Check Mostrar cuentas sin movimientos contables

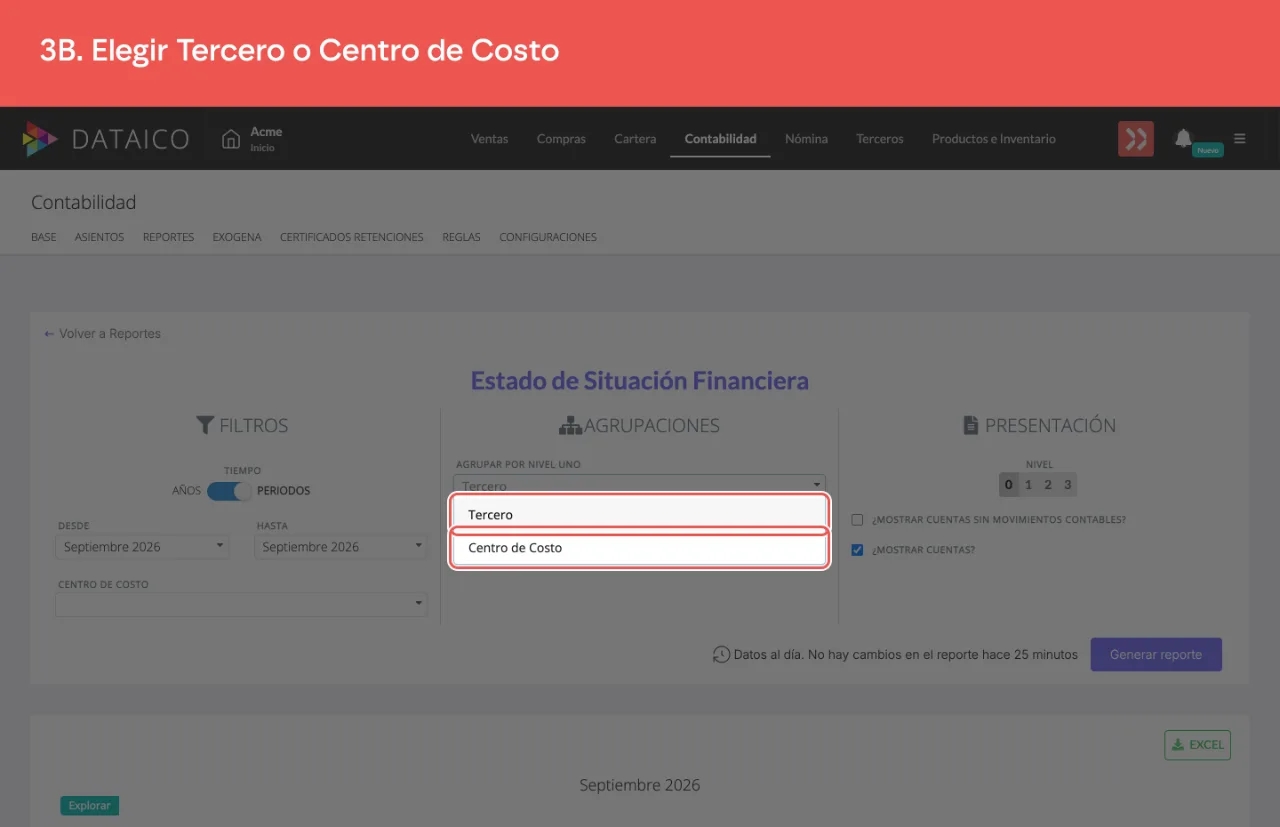coord(857,520)
